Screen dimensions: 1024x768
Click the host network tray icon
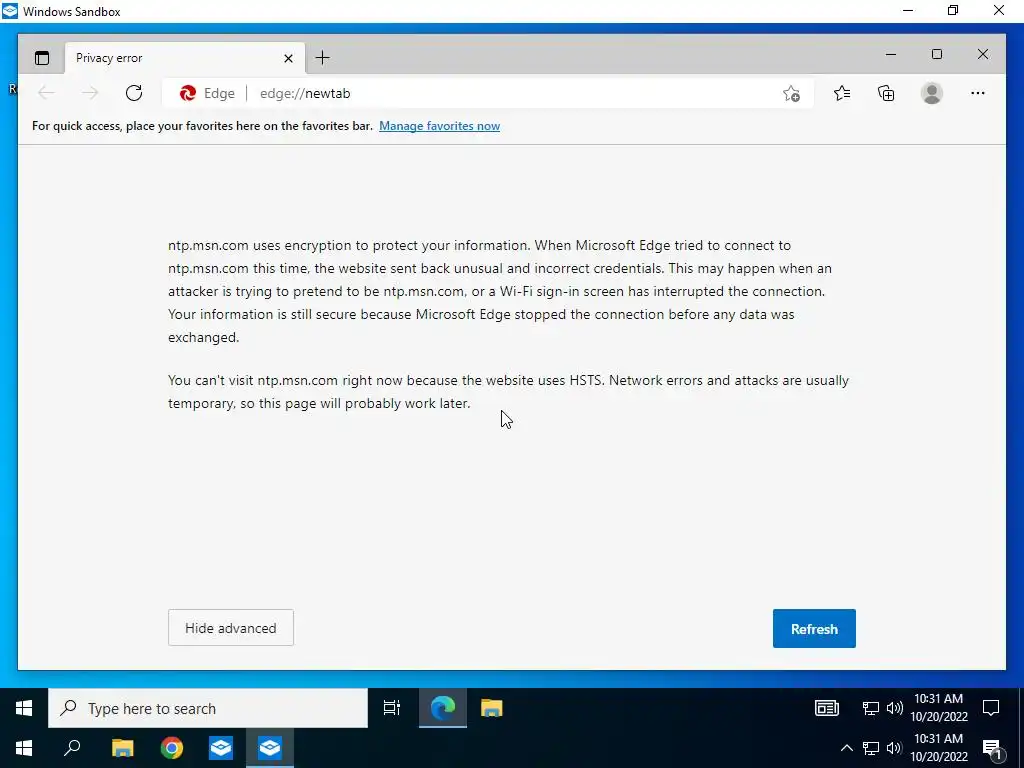871,748
